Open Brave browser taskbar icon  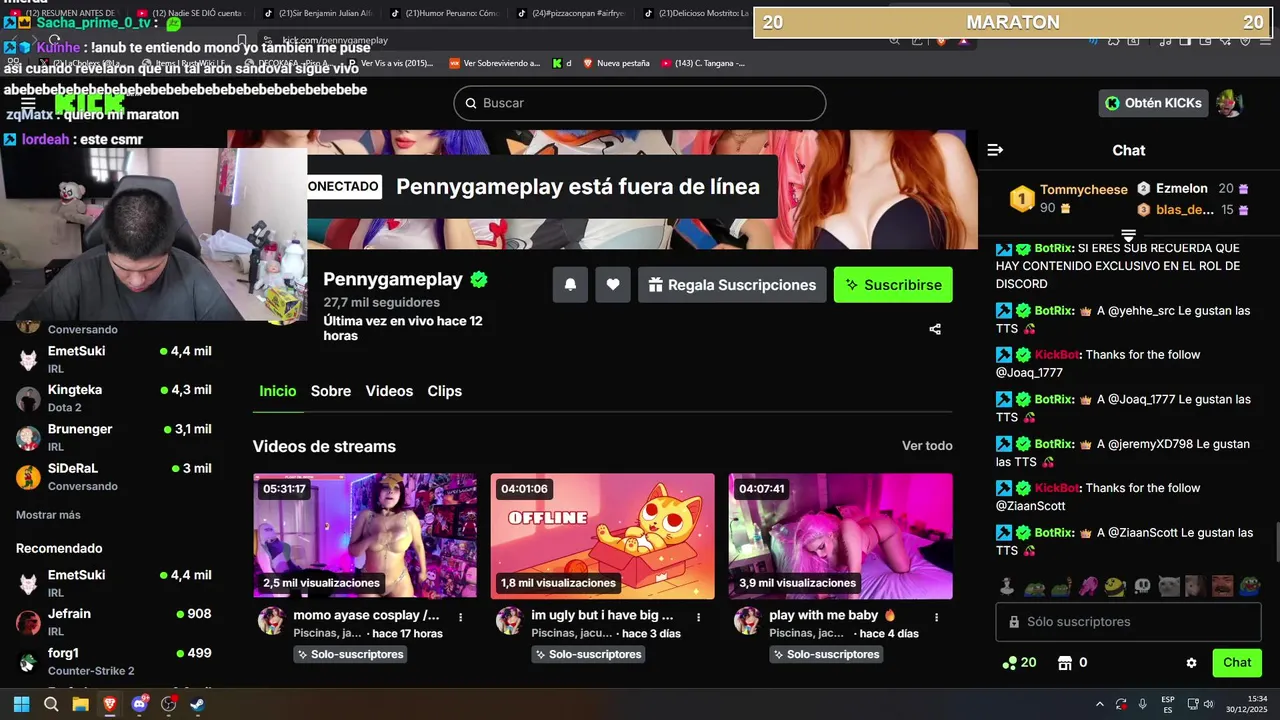tap(110, 704)
